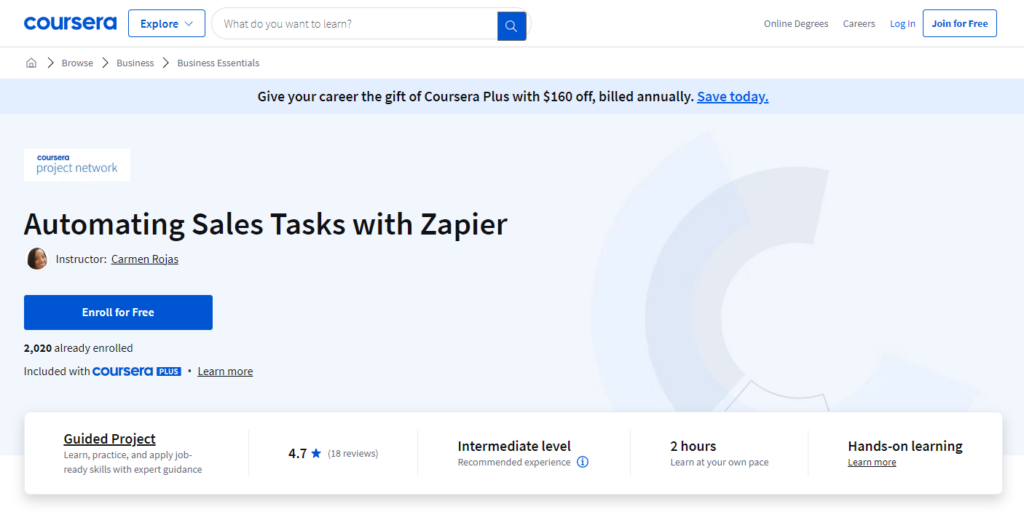
Task: Click the 4.7 rating value
Action: click(297, 453)
